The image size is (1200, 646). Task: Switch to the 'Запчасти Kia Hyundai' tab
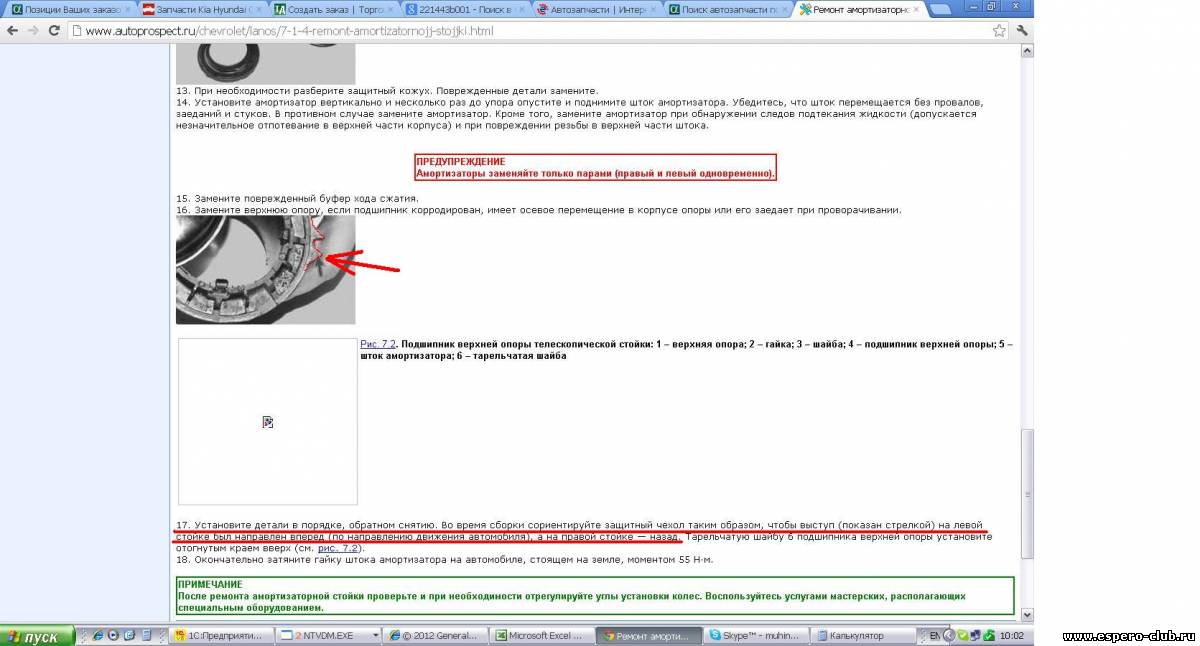(x=201, y=9)
